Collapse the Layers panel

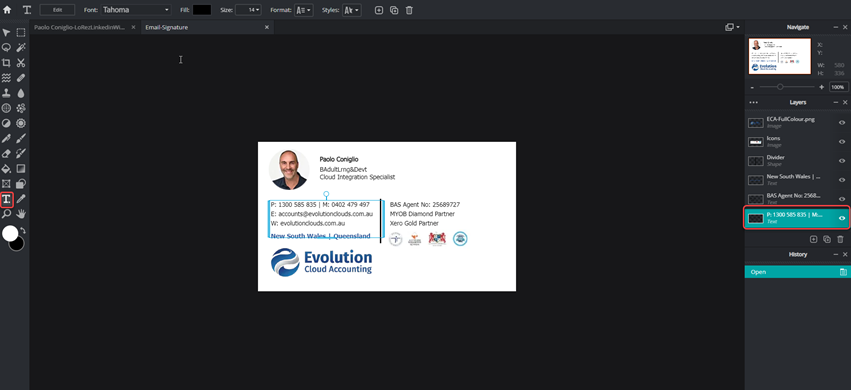click(836, 103)
